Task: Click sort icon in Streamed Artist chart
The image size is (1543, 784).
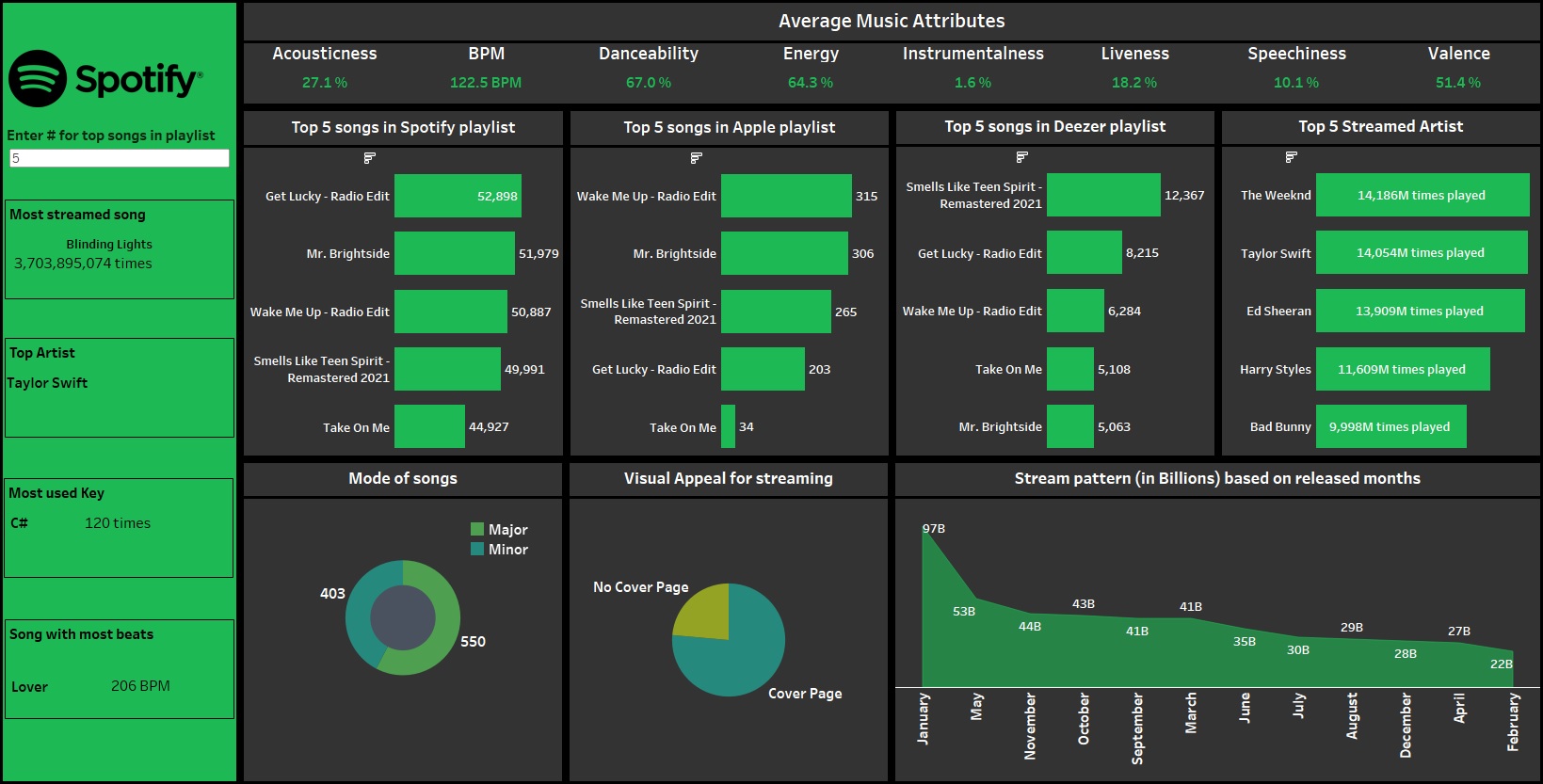Action: 1291,157
